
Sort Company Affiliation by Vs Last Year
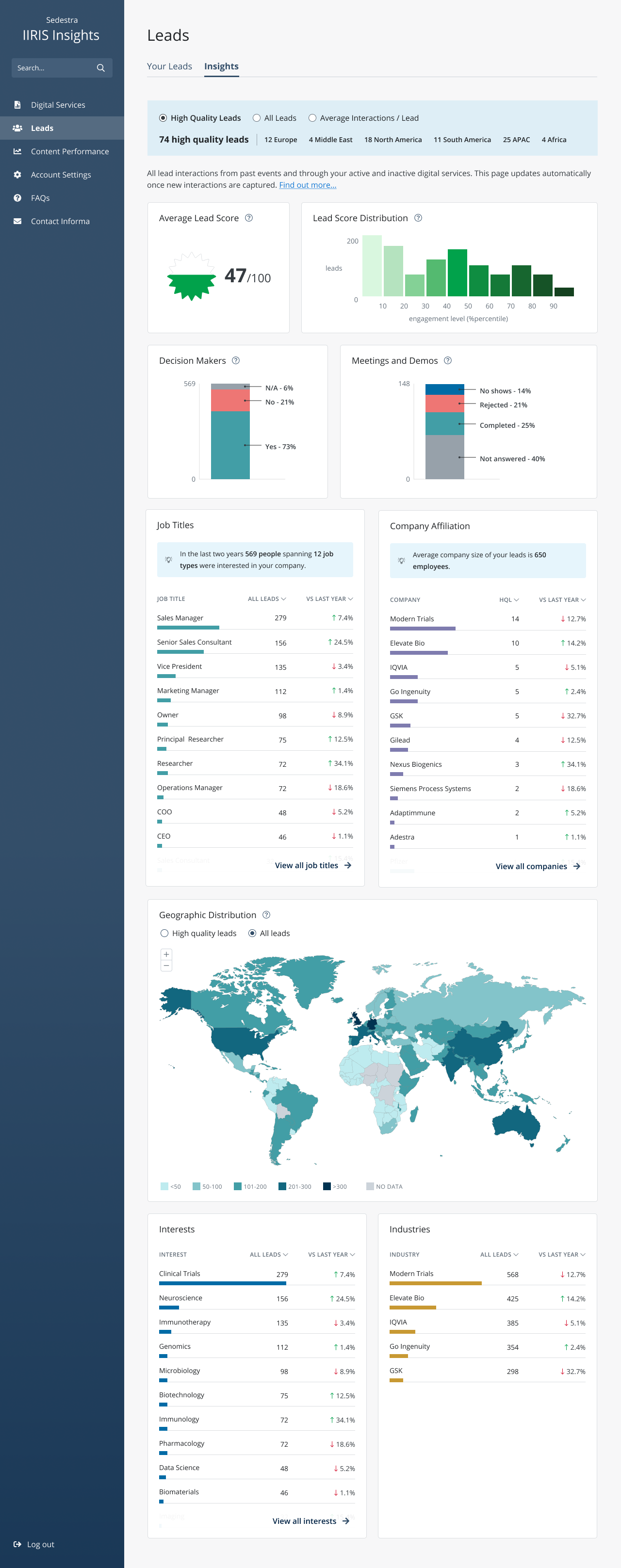[x=563, y=600]
